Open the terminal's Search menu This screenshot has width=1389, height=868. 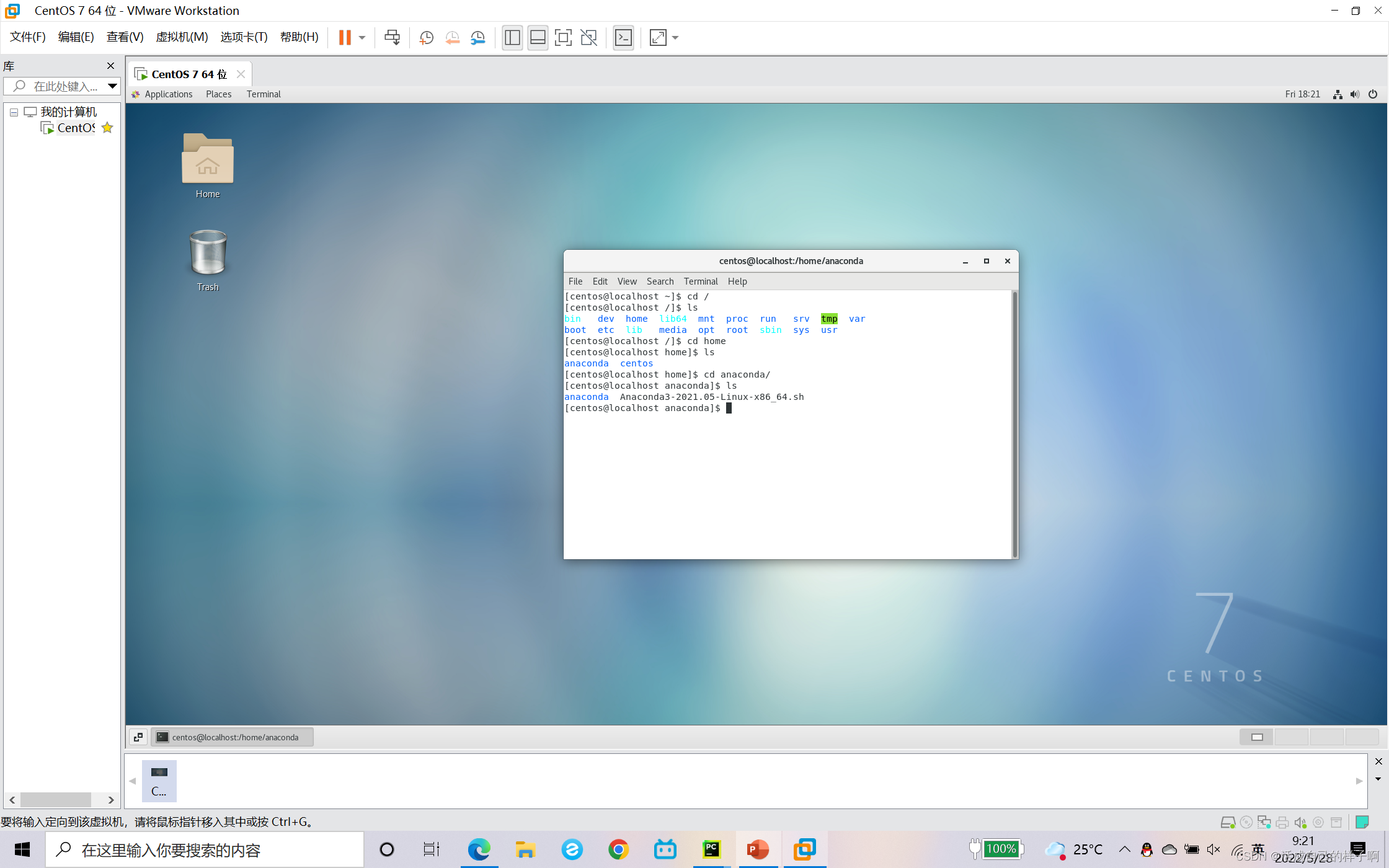[660, 281]
